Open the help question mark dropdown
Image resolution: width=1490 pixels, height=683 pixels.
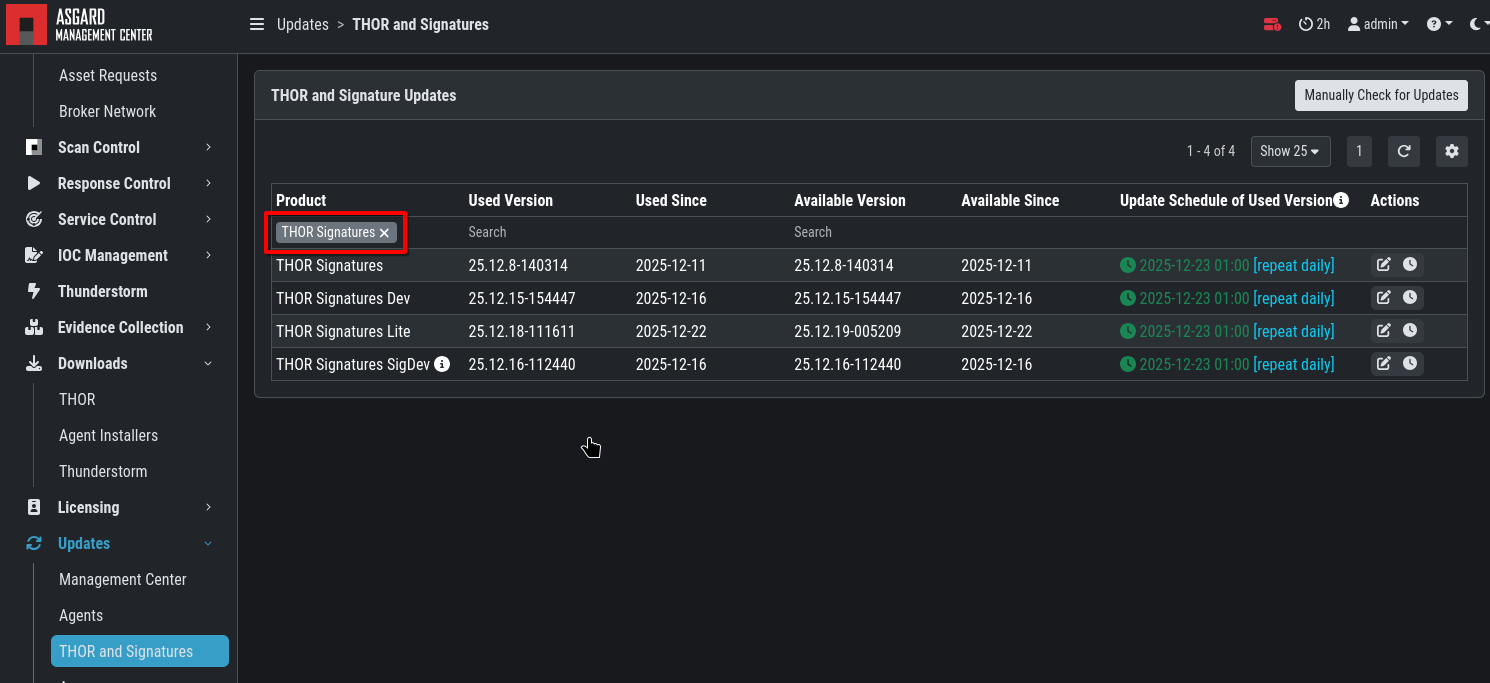pyautogui.click(x=1439, y=24)
